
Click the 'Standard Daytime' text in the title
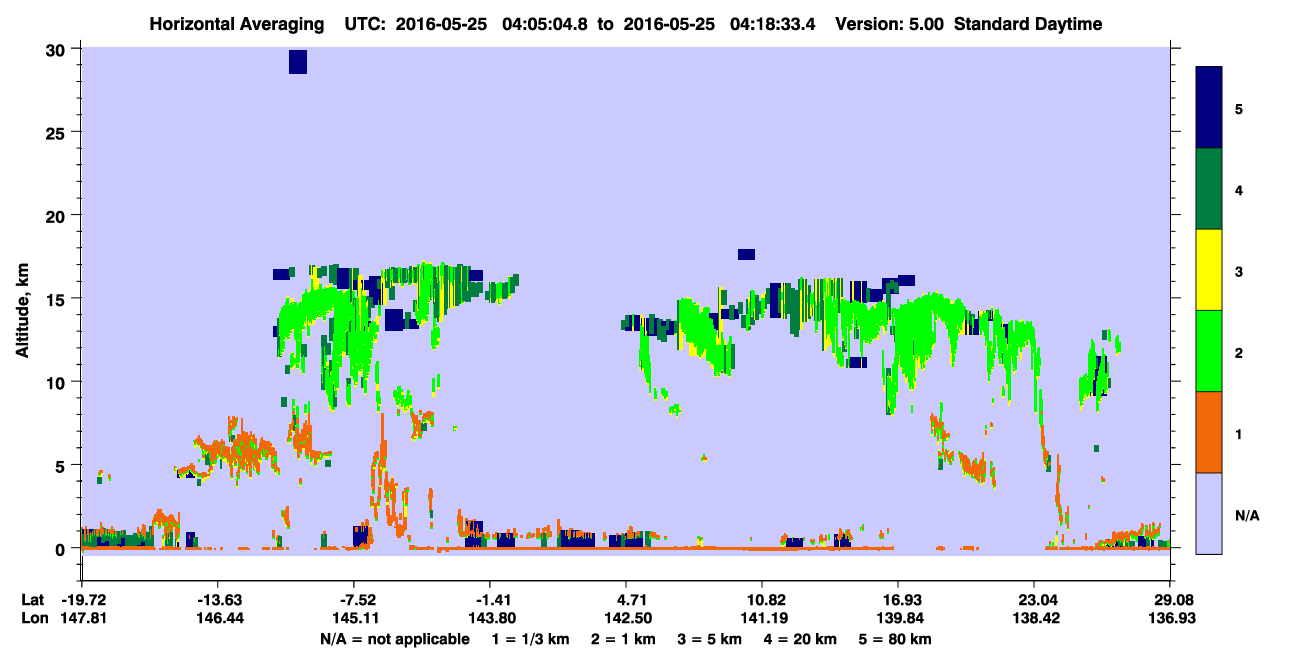(x=1028, y=24)
